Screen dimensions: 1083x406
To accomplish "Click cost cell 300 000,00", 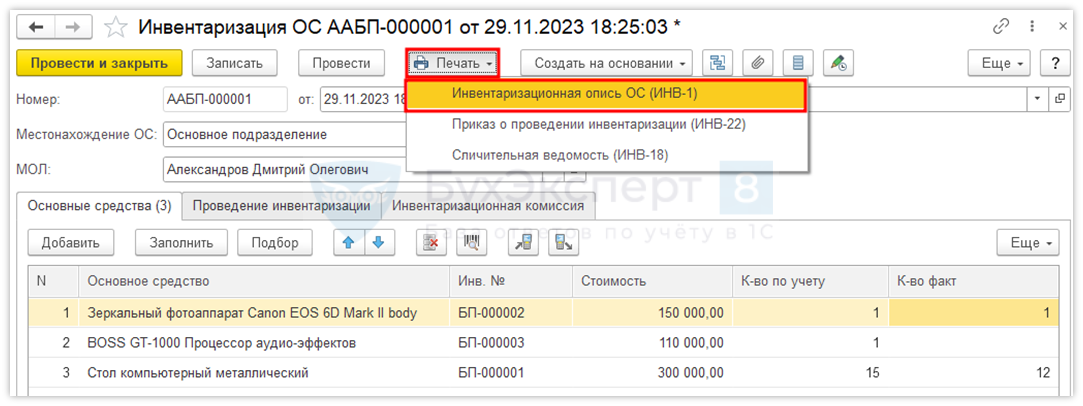I will (652, 374).
